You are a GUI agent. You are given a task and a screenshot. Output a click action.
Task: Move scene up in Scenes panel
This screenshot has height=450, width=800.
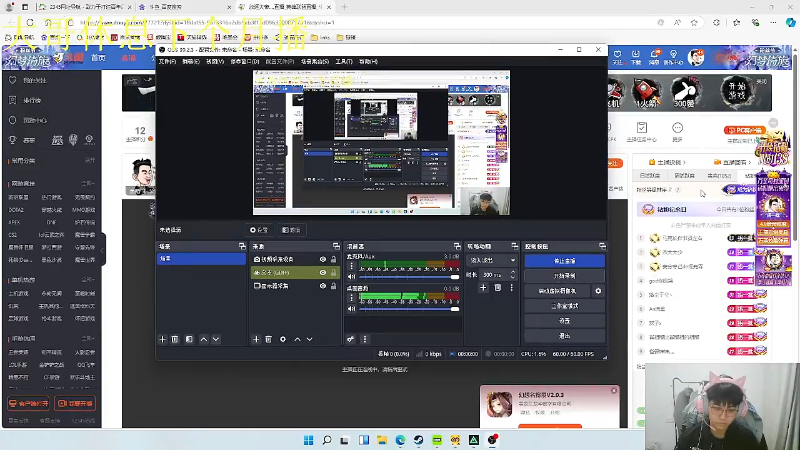(x=204, y=339)
